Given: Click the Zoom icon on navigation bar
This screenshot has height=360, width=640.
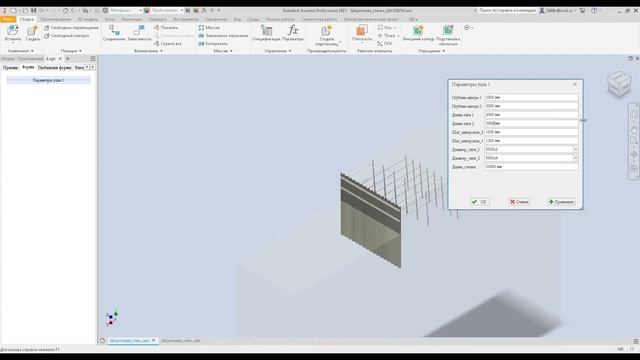Looking at the screenshot, I should point(633,141).
